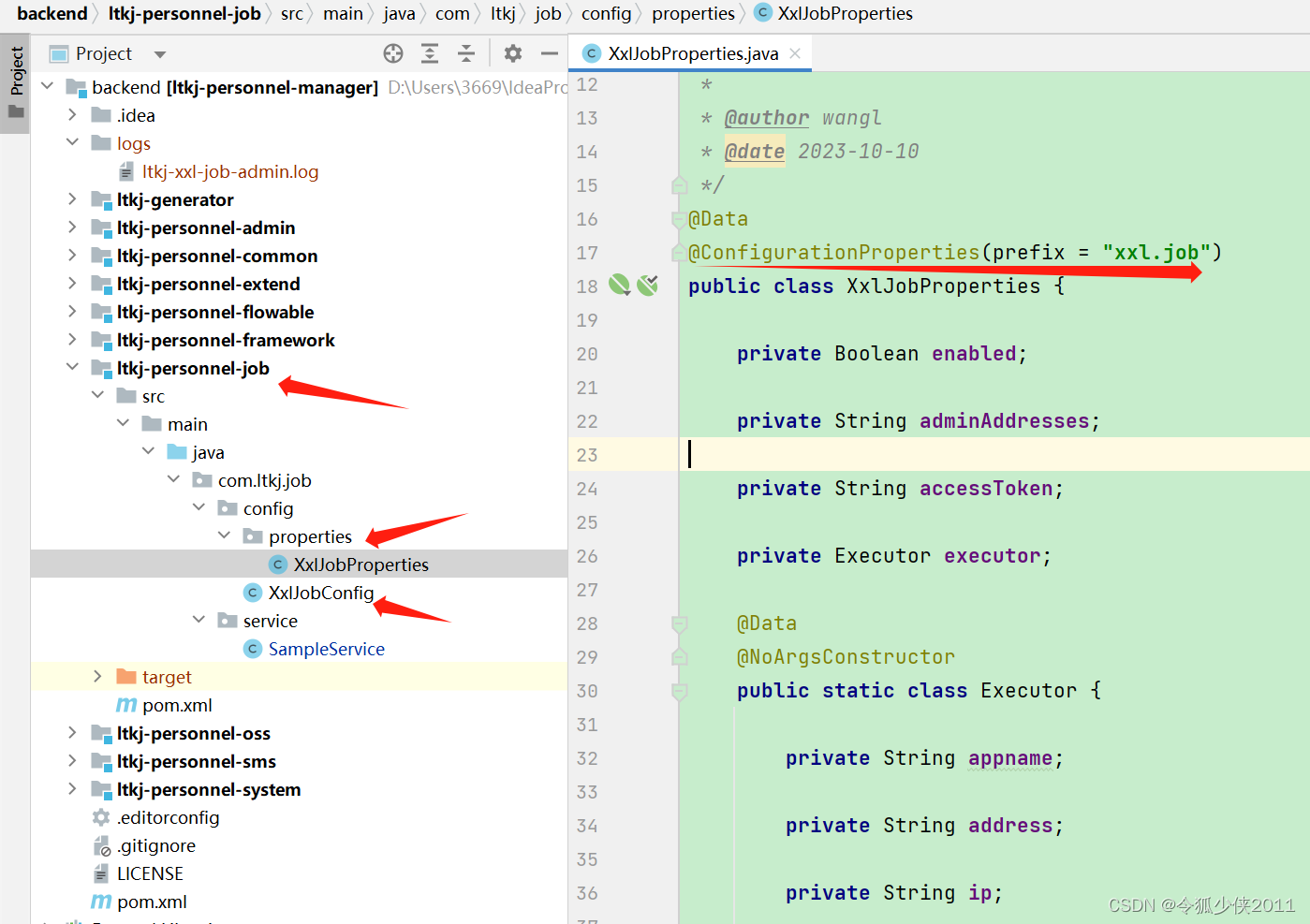Viewport: 1310px width, 924px height.
Task: Open the LICENSE file
Action: [150, 873]
